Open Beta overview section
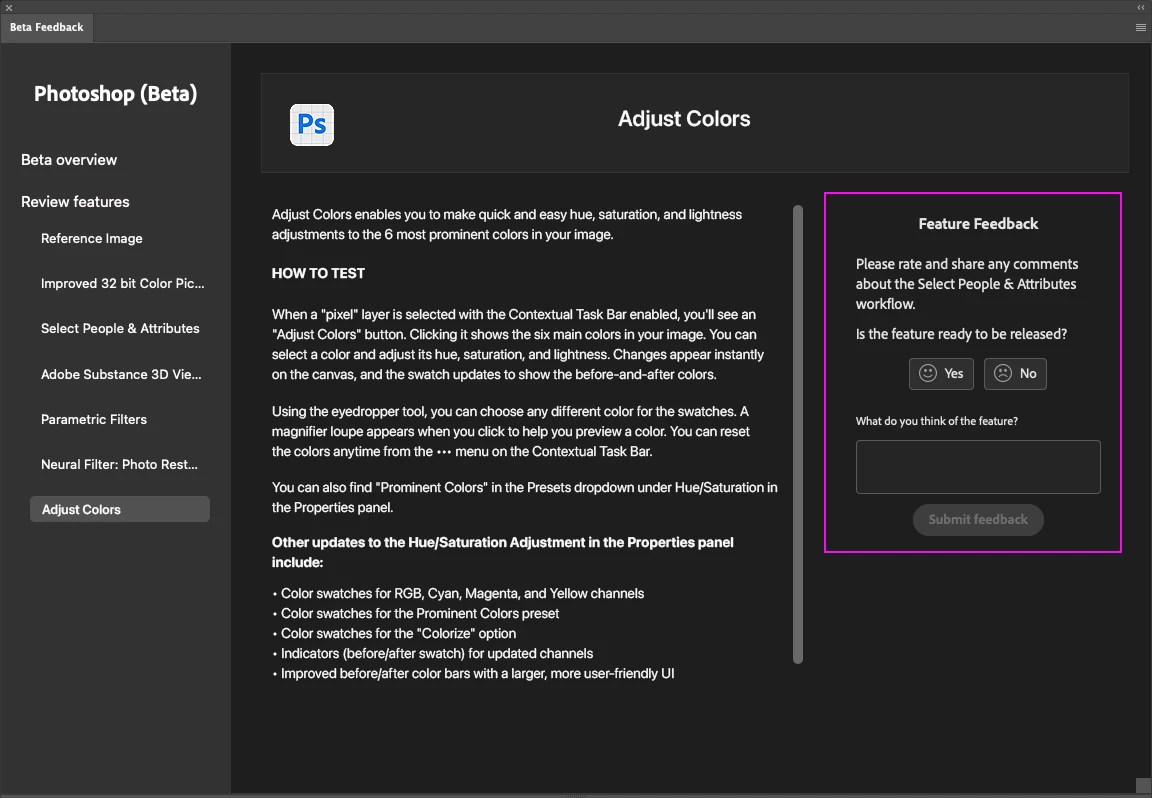The width and height of the screenshot is (1152, 798). click(69, 159)
